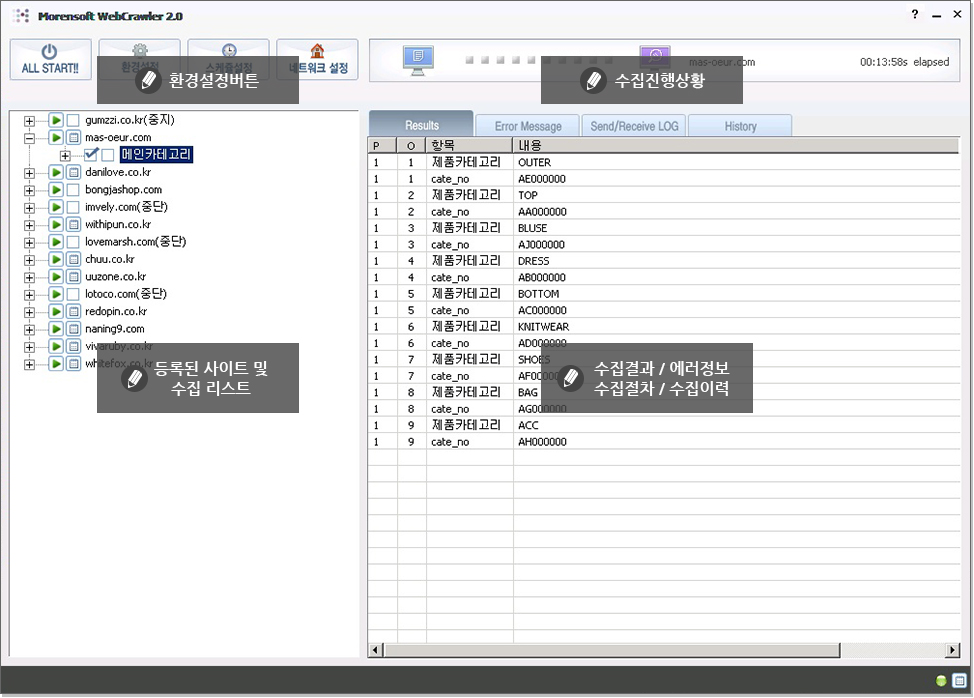Click the gear icon of the settings button

[x=140, y=50]
